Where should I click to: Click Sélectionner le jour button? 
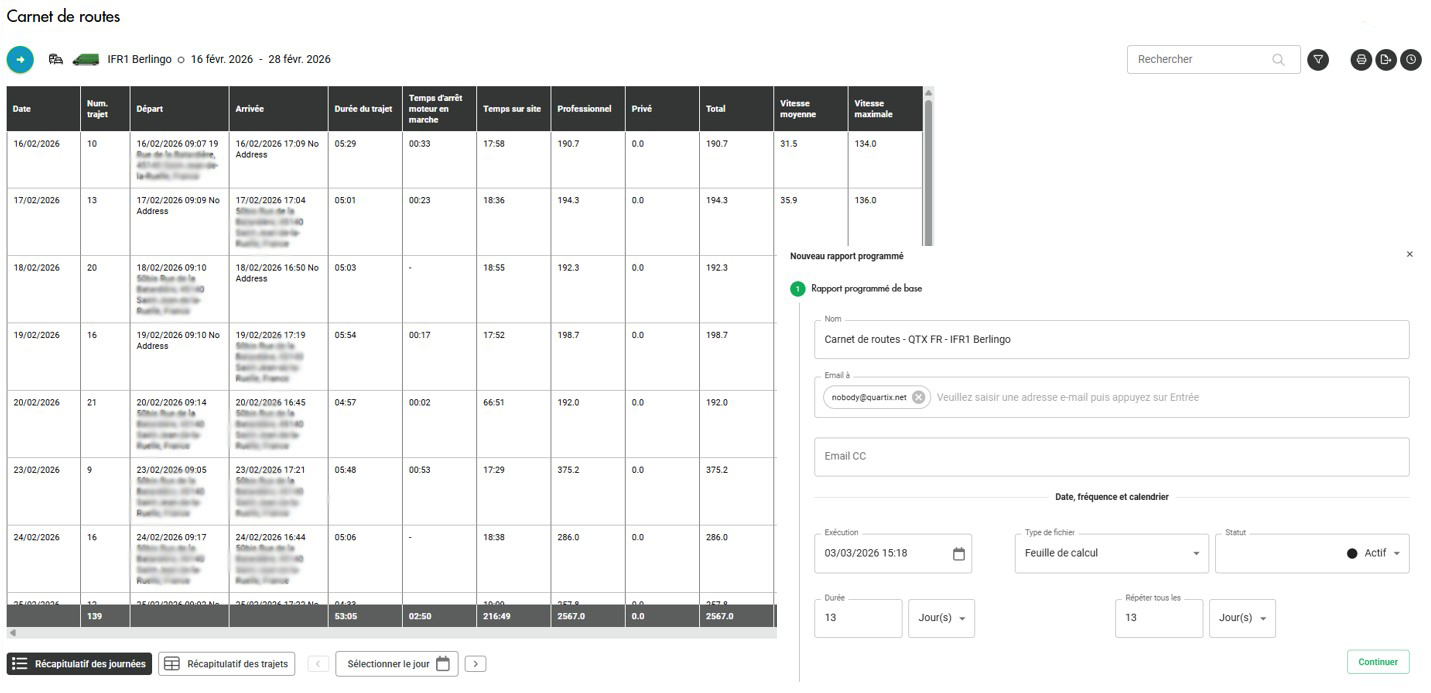pos(397,664)
